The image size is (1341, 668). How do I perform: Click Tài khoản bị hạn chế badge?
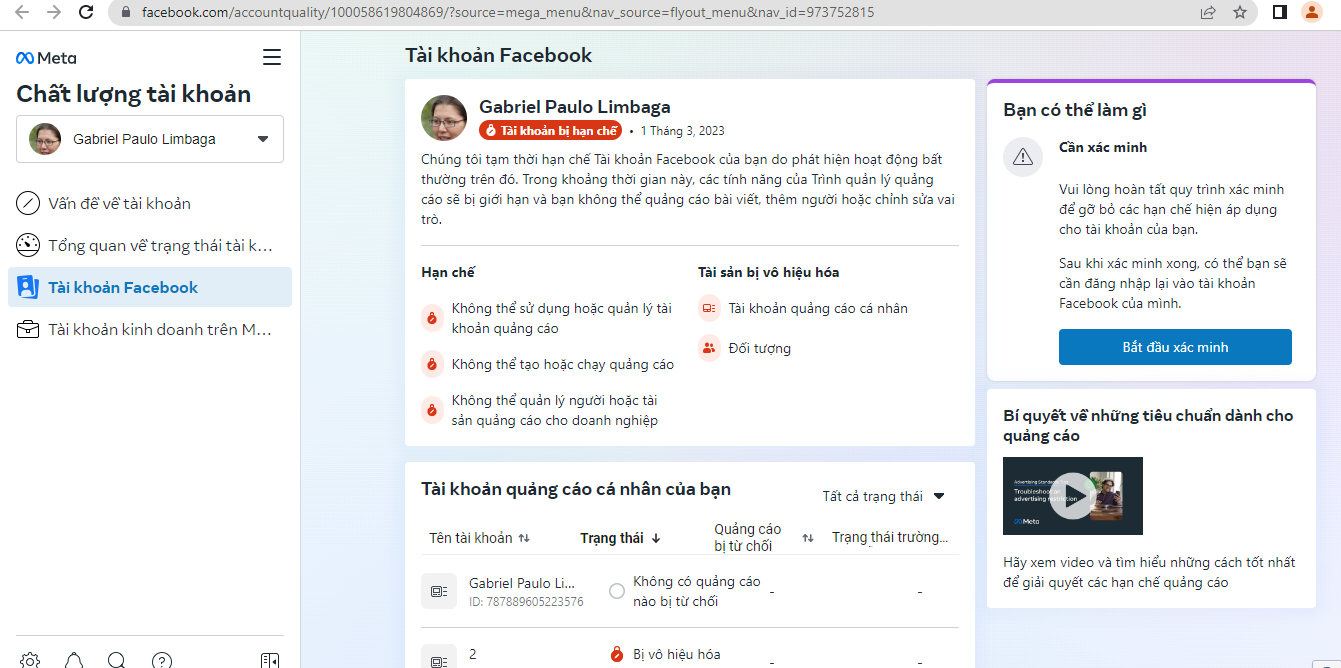(x=550, y=131)
